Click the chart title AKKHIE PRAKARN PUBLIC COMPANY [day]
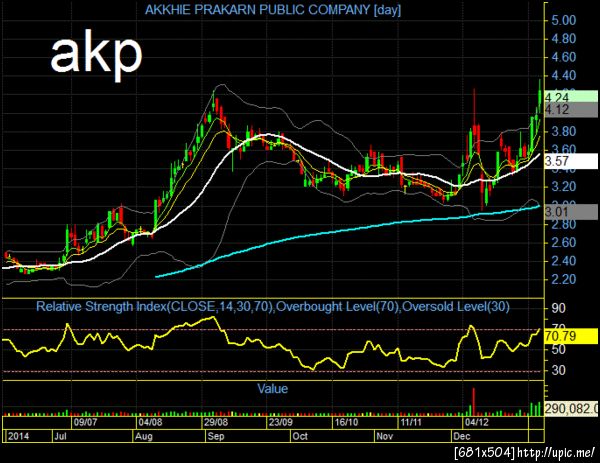The width and height of the screenshot is (600, 463). pyautogui.click(x=273, y=10)
